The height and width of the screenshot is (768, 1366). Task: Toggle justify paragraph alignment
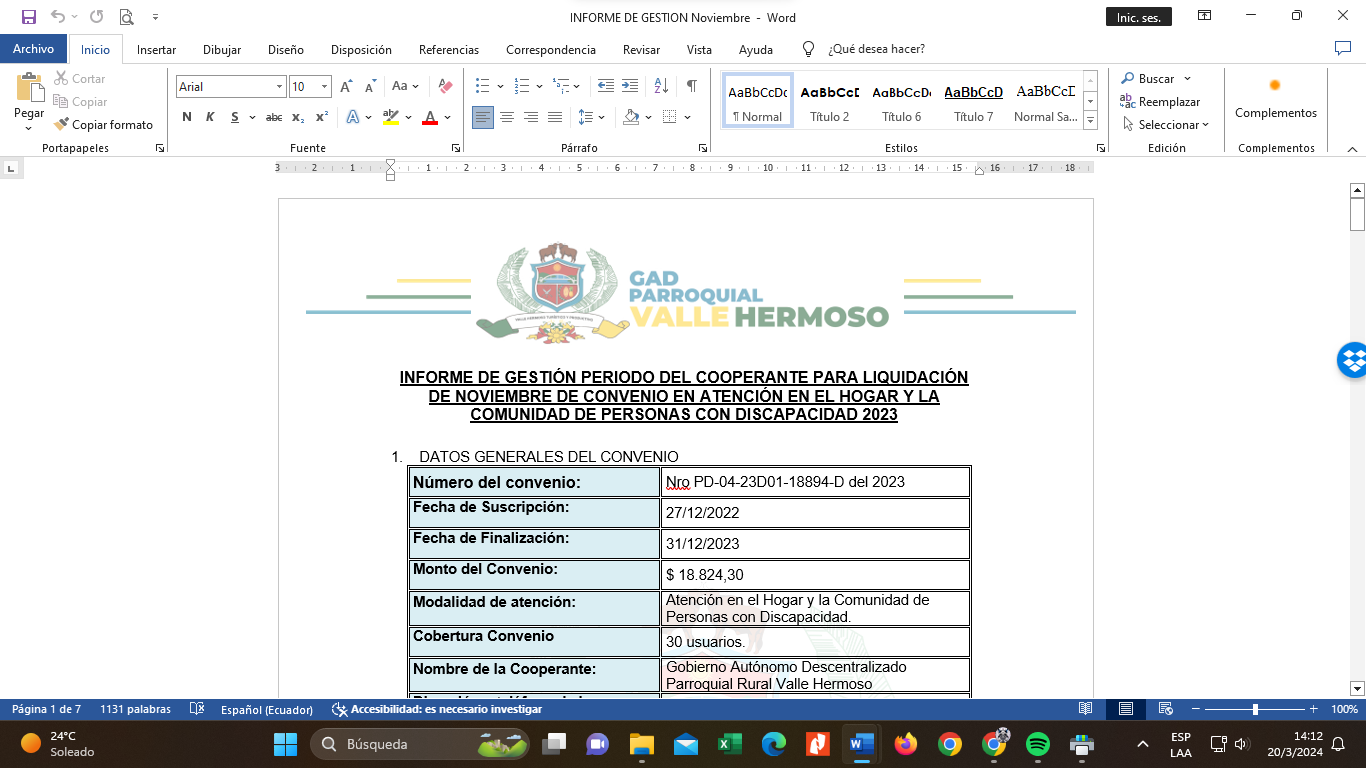[555, 118]
